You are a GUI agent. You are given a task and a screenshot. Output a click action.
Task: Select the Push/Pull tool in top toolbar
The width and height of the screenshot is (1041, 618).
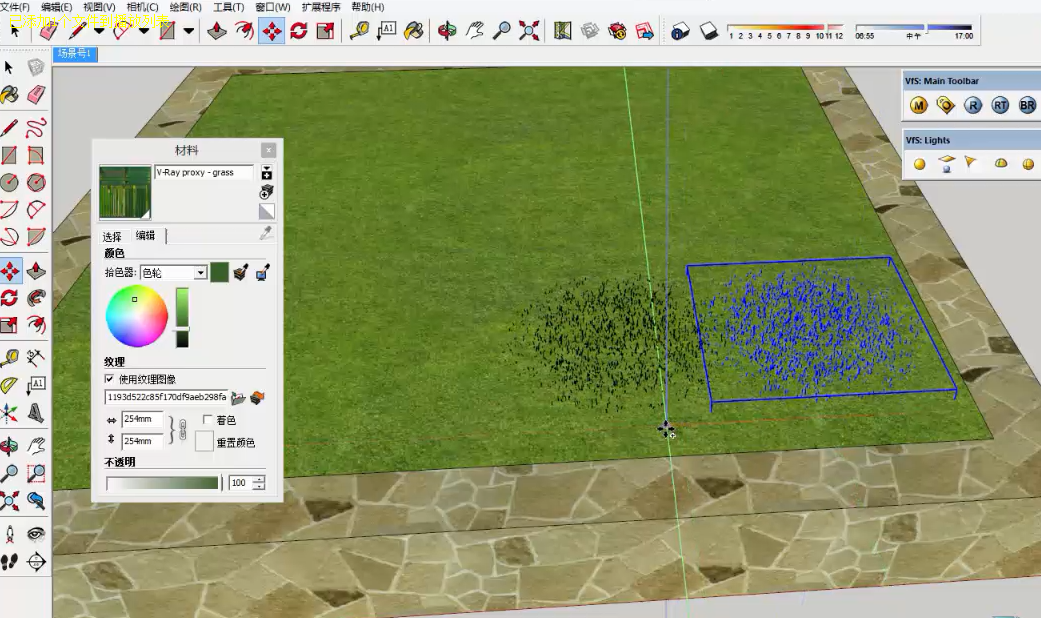[217, 30]
